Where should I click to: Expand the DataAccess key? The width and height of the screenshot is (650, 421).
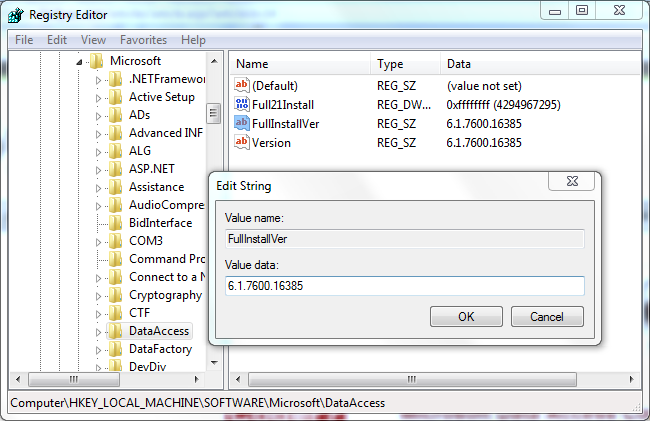(98, 332)
